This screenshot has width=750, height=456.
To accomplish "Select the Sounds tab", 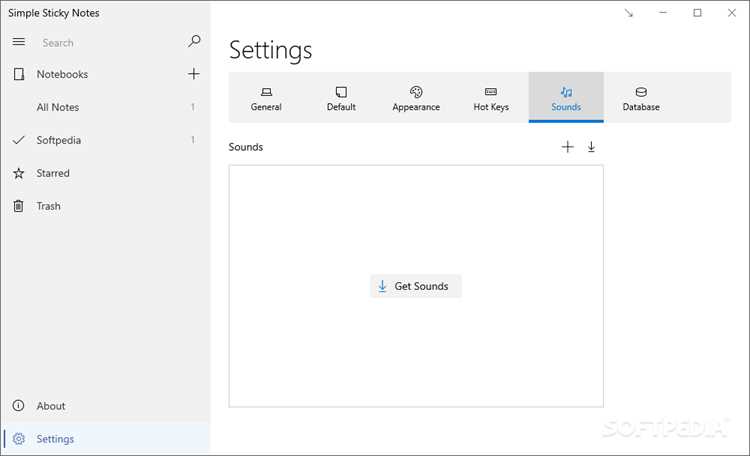I will pos(566,98).
